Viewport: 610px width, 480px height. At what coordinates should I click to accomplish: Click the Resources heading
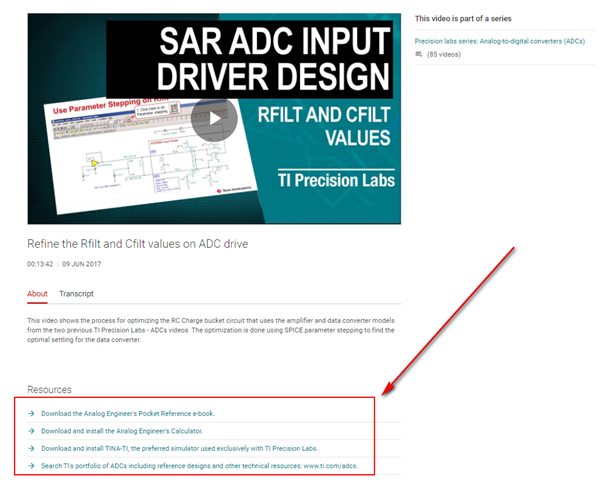click(x=49, y=390)
